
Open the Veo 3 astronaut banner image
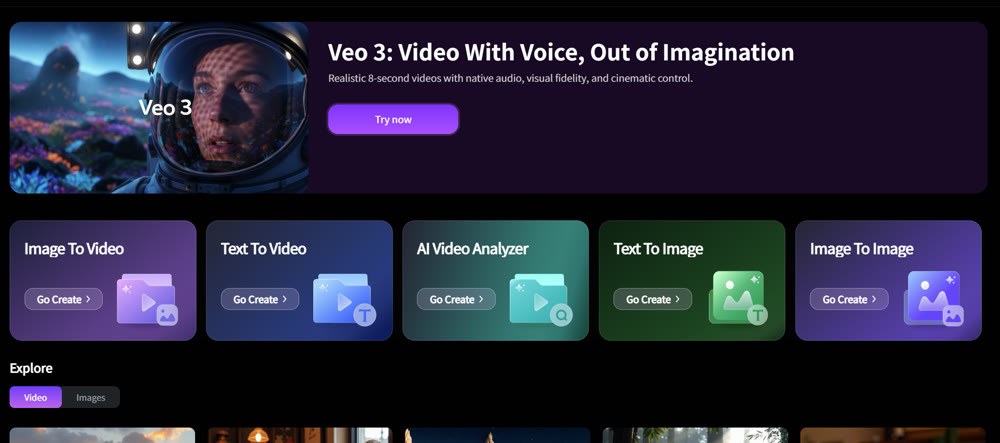159,108
